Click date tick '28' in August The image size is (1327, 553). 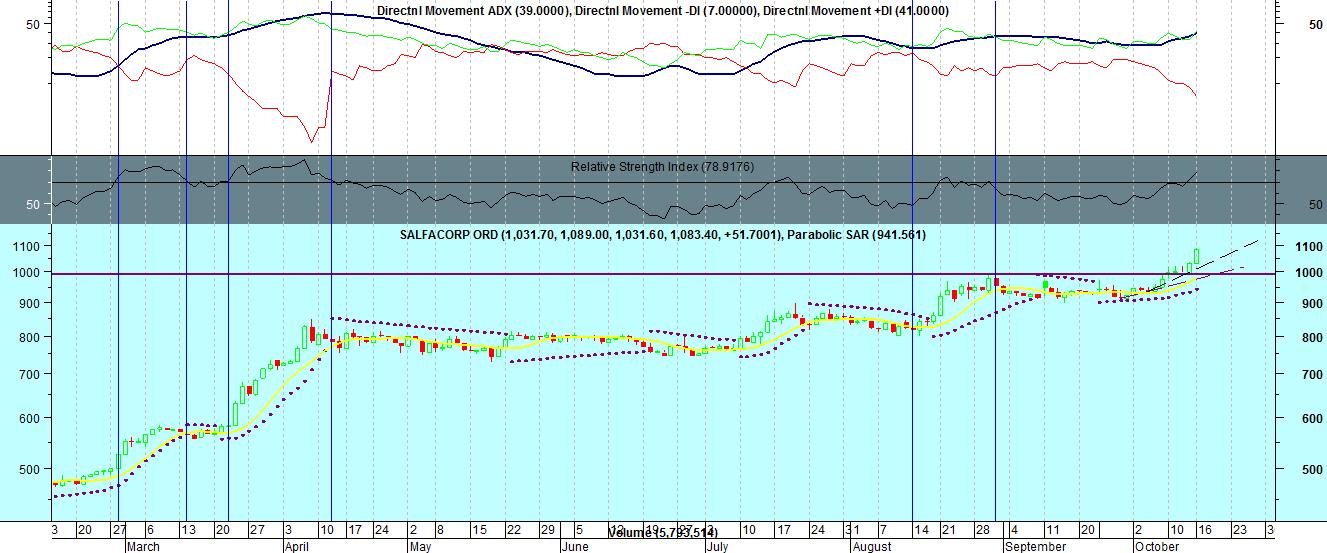click(982, 530)
